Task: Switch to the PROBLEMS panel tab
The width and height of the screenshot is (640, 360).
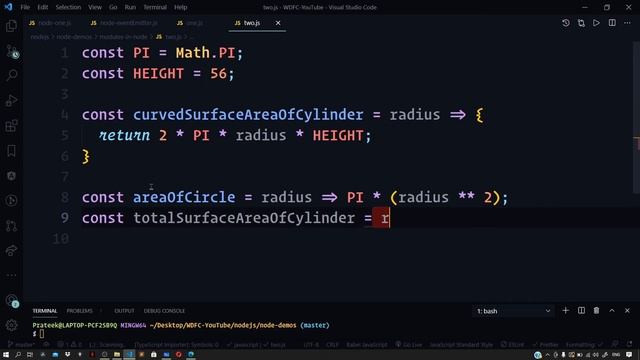Action: (80, 311)
